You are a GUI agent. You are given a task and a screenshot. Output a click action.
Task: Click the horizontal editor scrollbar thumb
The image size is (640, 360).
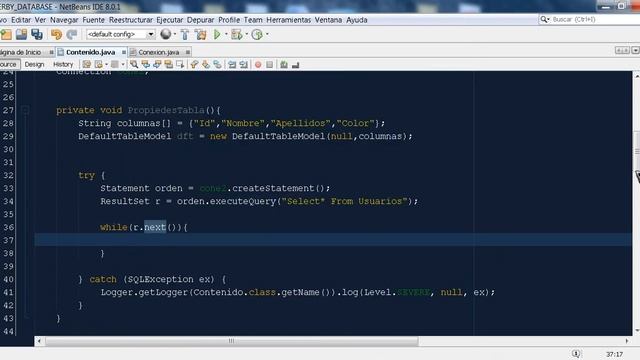(231, 341)
